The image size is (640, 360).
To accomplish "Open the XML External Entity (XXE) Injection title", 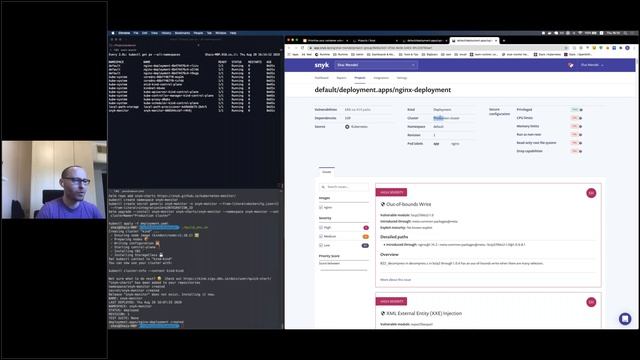I will [x=424, y=313].
